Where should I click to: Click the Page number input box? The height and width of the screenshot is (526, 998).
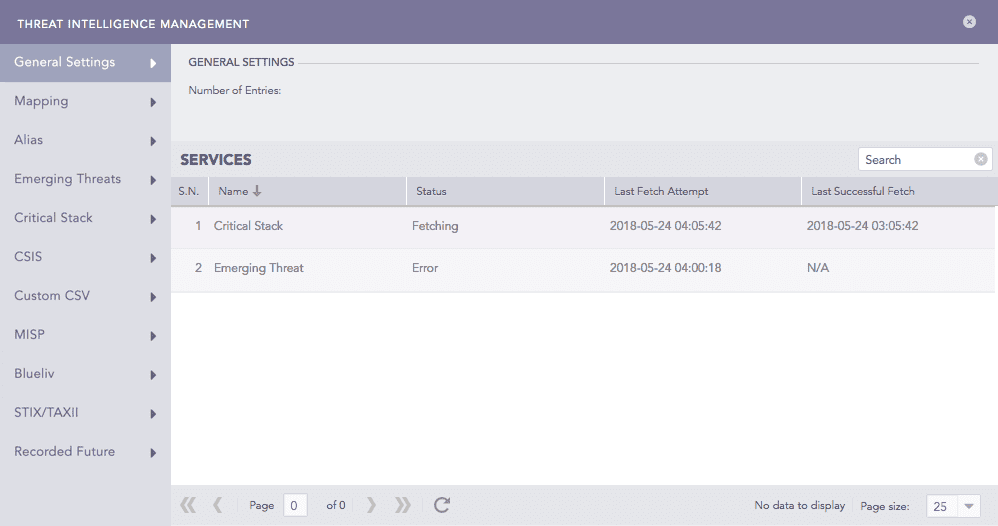click(x=295, y=506)
